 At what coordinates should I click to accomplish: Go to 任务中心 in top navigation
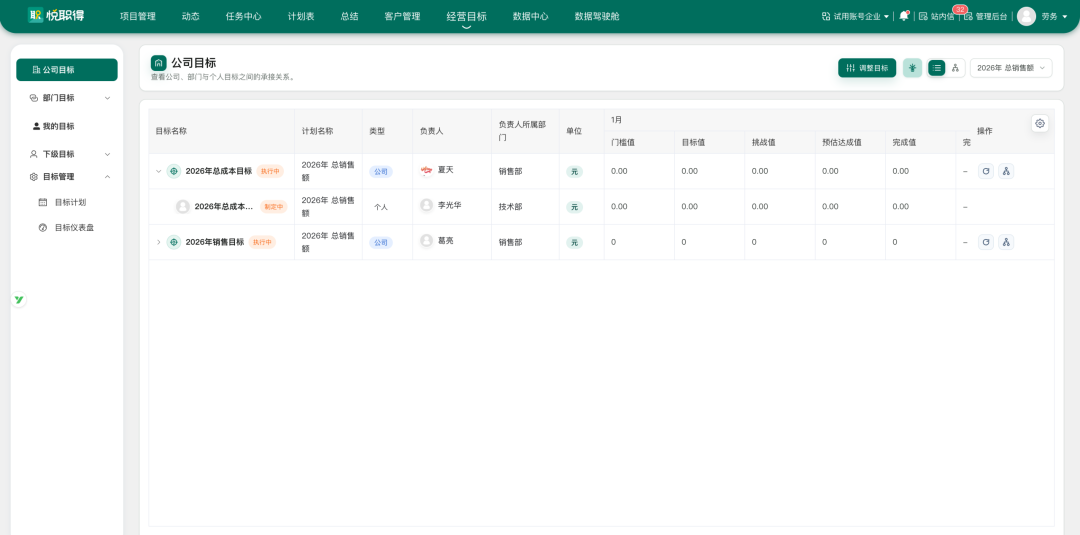pos(243,16)
